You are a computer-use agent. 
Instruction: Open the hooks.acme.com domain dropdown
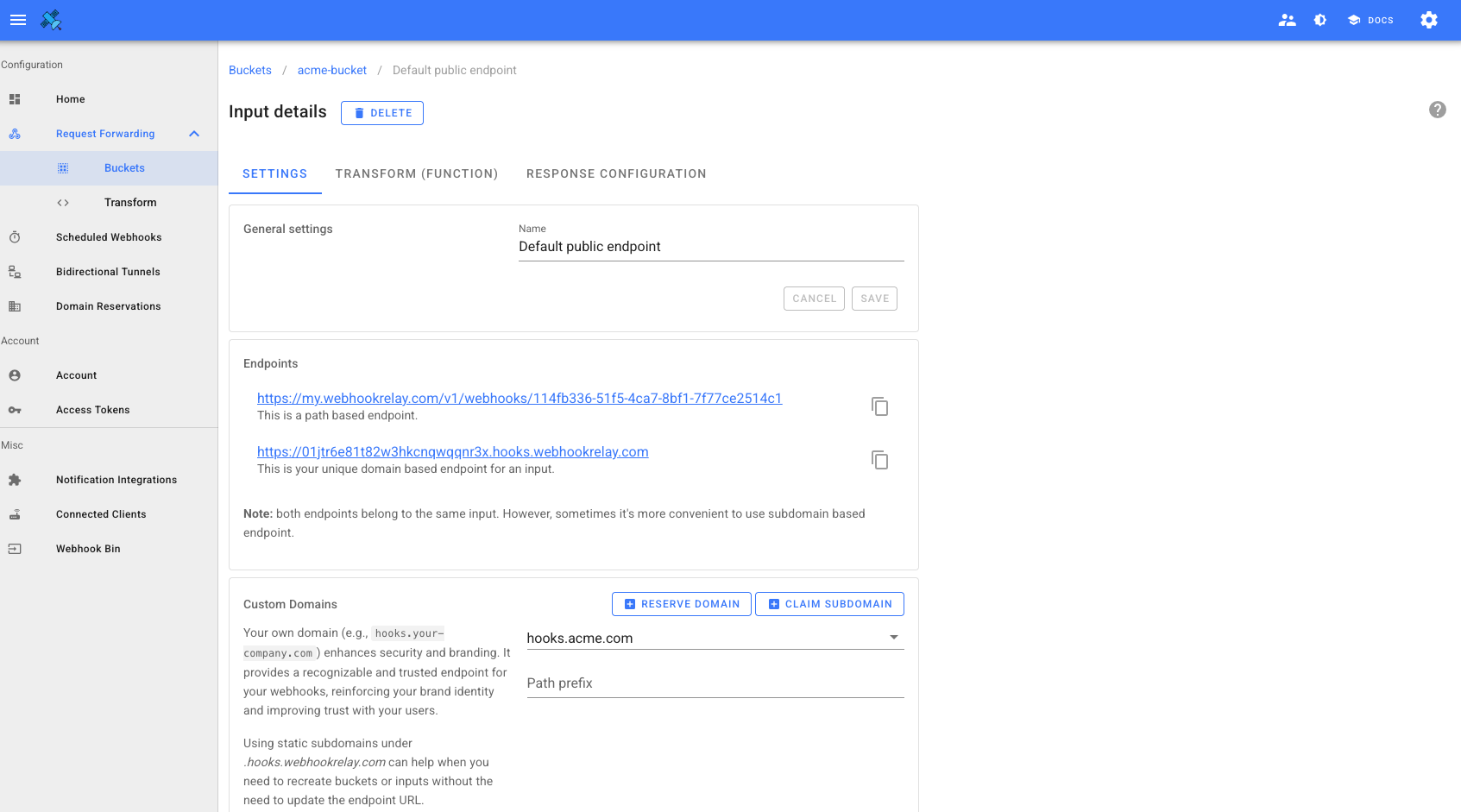pyautogui.click(x=893, y=637)
